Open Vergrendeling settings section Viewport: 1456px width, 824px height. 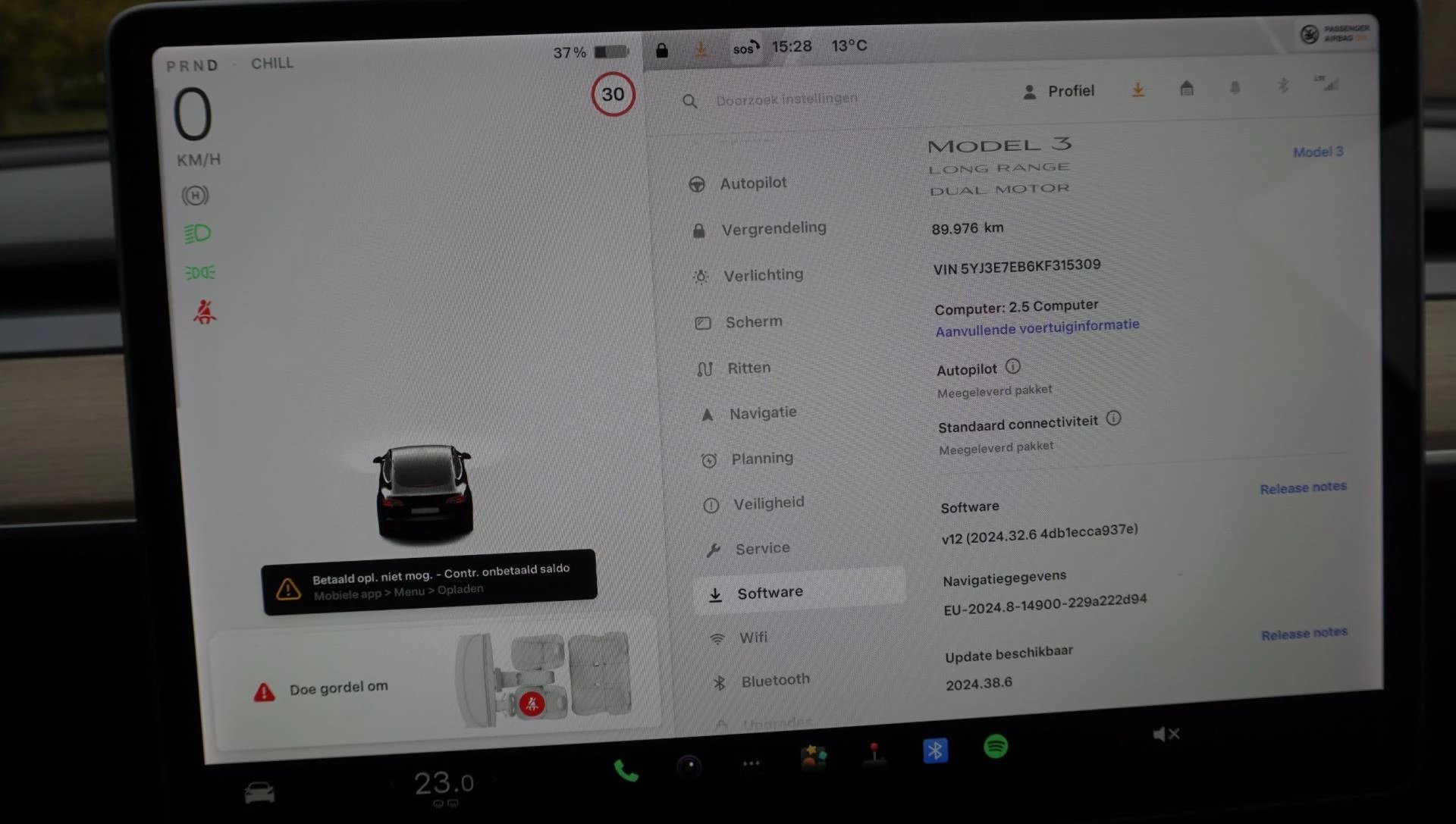[x=774, y=228]
